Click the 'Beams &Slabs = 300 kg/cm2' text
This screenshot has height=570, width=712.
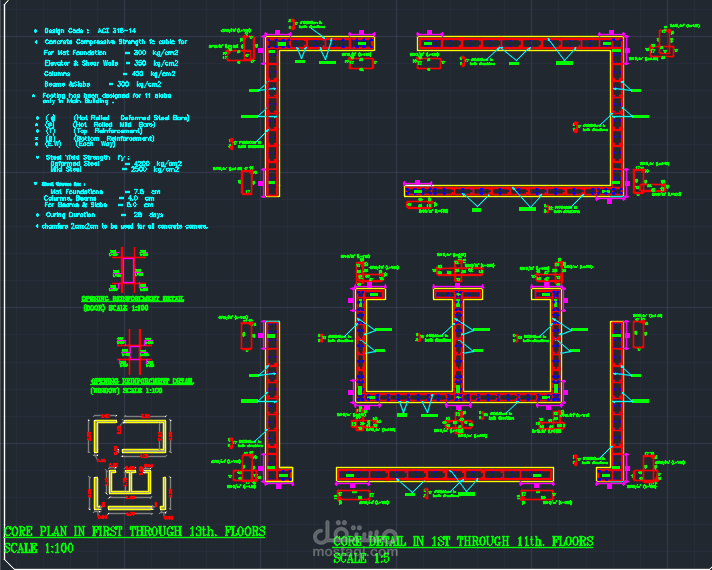coord(103,84)
